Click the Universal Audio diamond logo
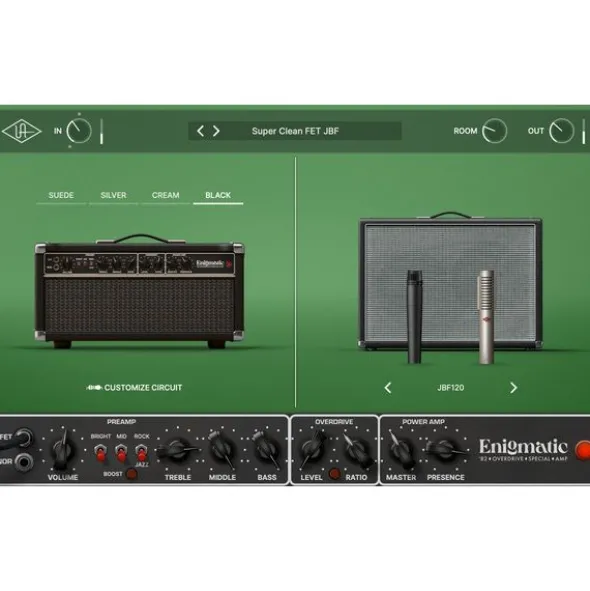 pos(21,131)
